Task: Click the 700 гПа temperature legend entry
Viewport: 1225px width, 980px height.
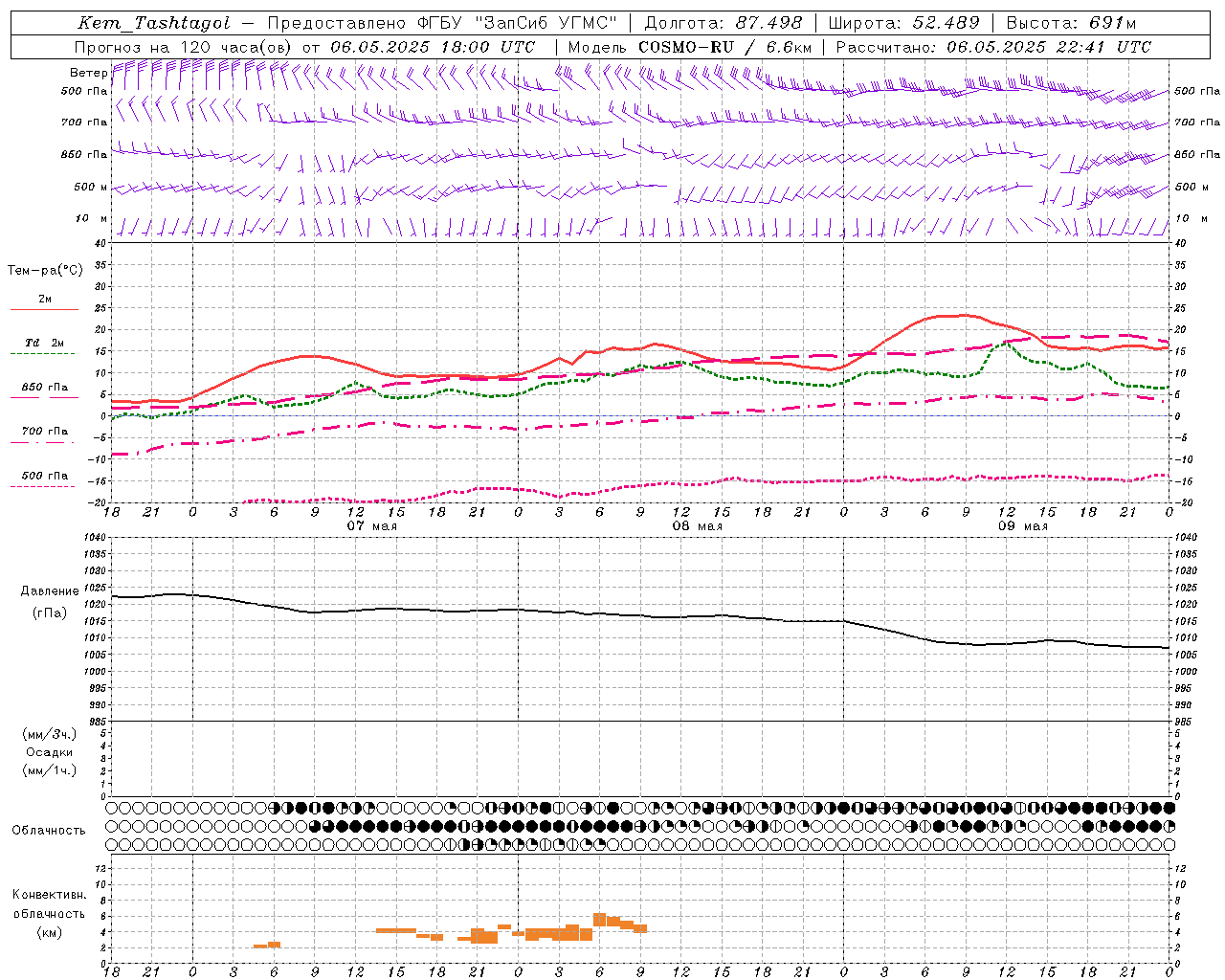Action: (x=45, y=432)
